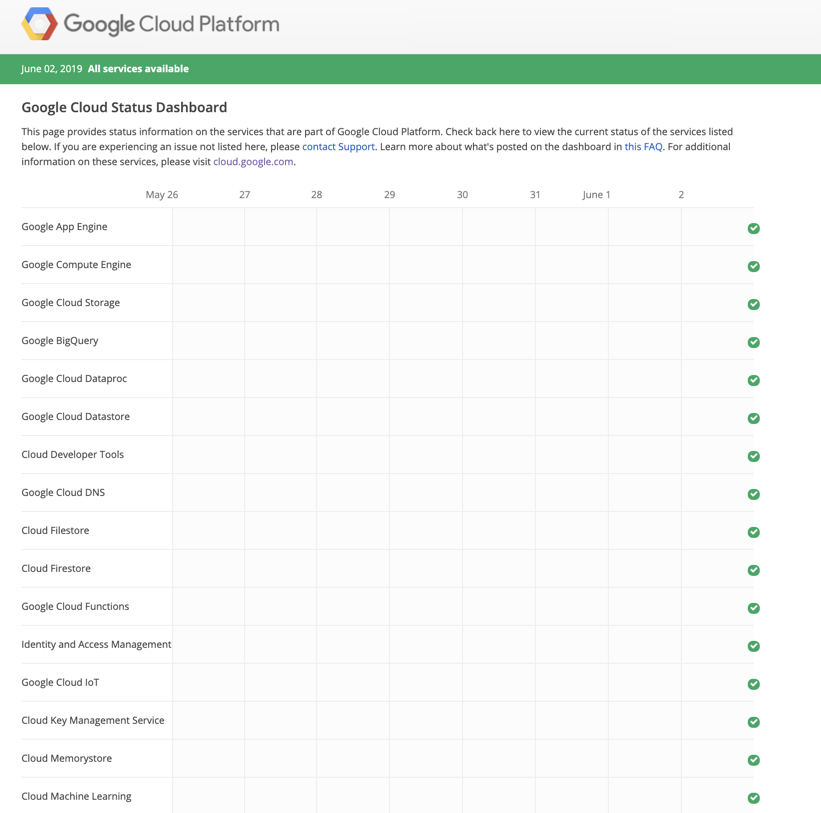
Task: Click the green checkmark for Google Cloud Functions
Action: [753, 608]
